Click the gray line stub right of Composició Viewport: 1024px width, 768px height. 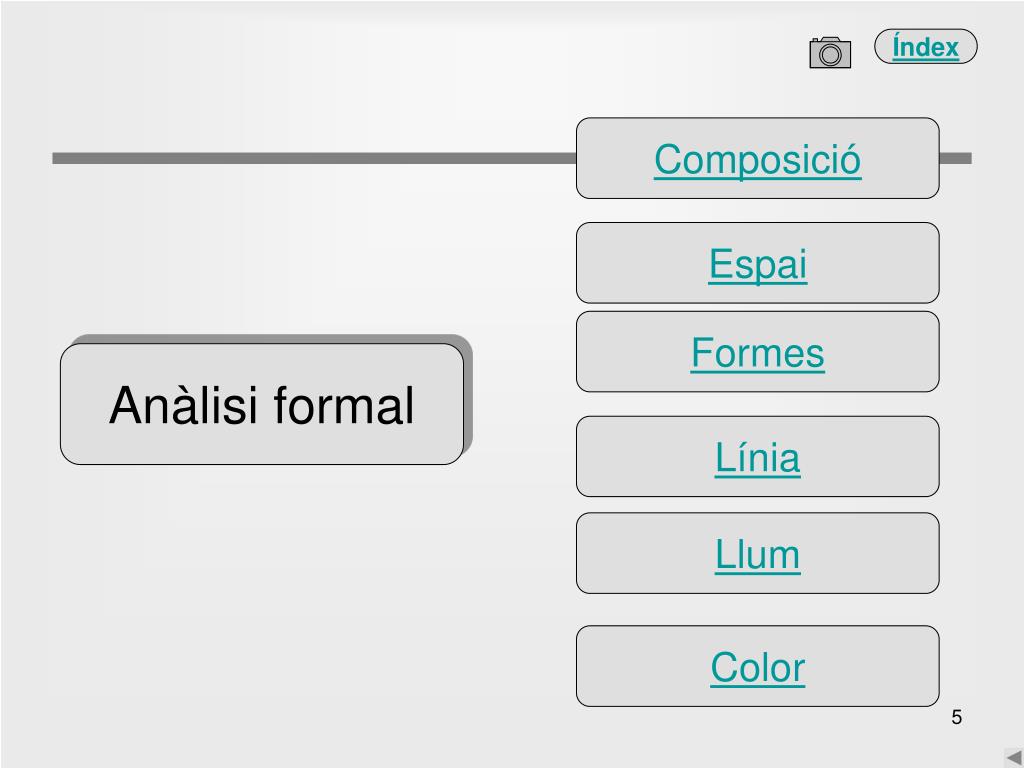click(955, 158)
